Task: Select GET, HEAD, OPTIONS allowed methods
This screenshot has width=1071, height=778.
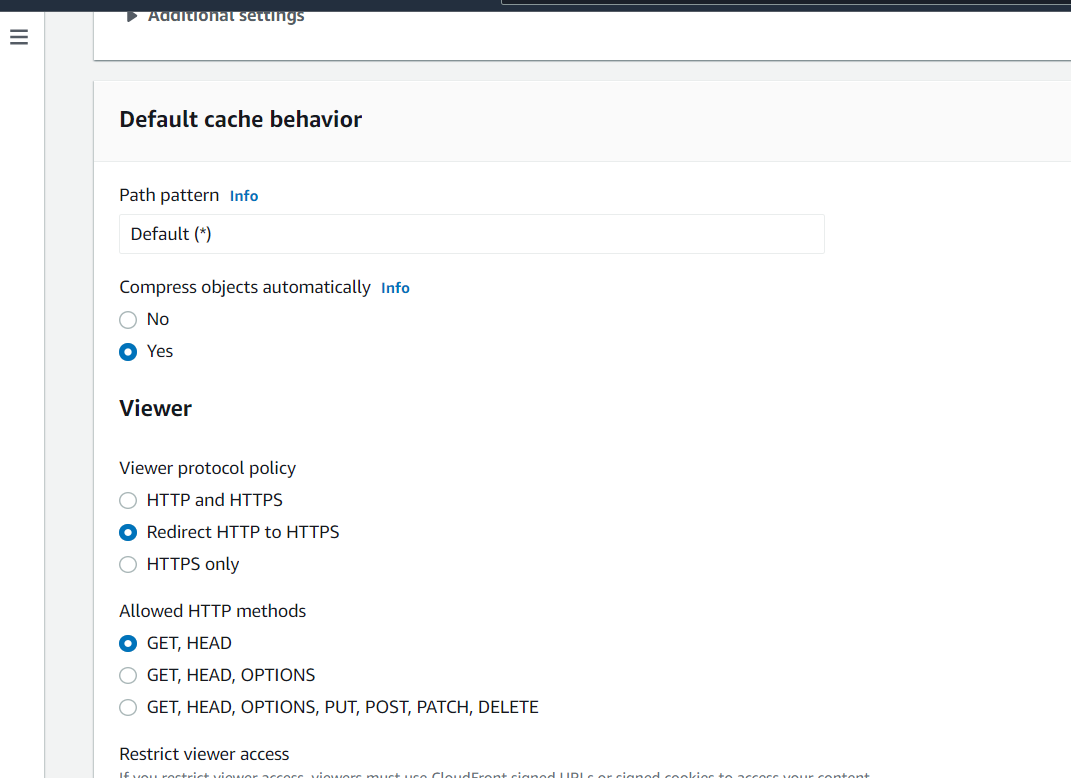Action: (x=128, y=675)
